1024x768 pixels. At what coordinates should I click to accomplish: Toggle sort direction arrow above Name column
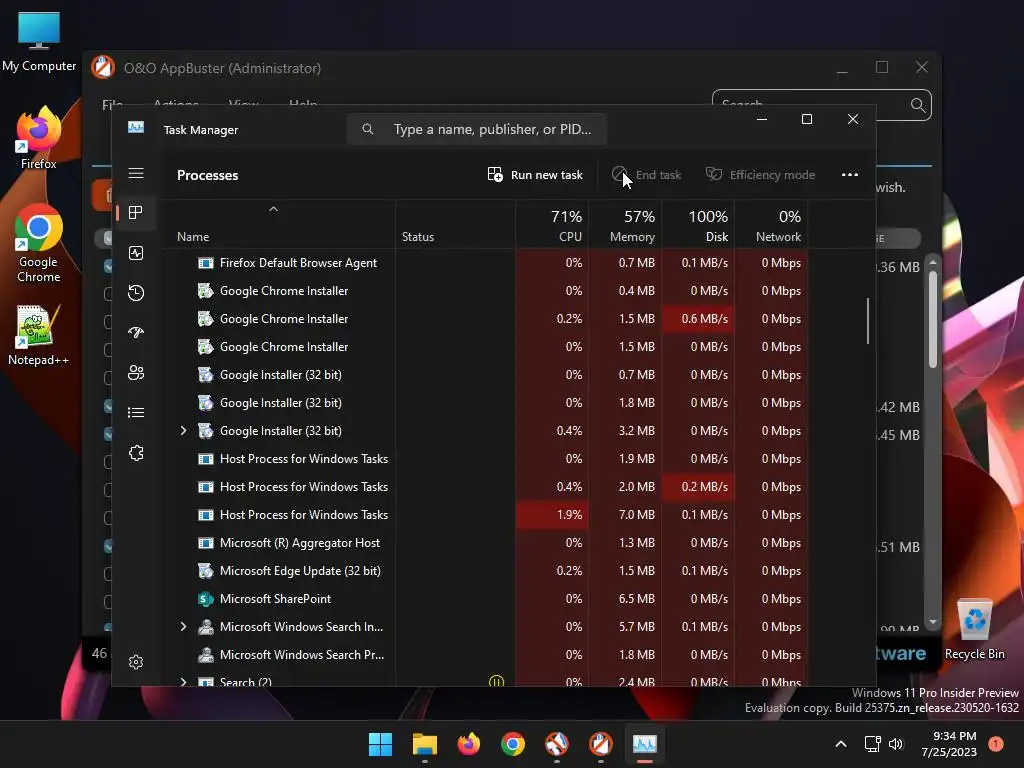pyautogui.click(x=274, y=209)
